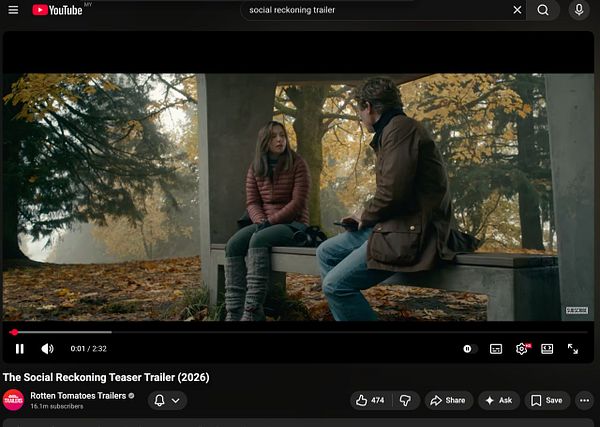Open the Rotten Tomatoes Trailers channel link
Image resolution: width=600 pixels, height=427 pixels.
pyautogui.click(x=78, y=396)
